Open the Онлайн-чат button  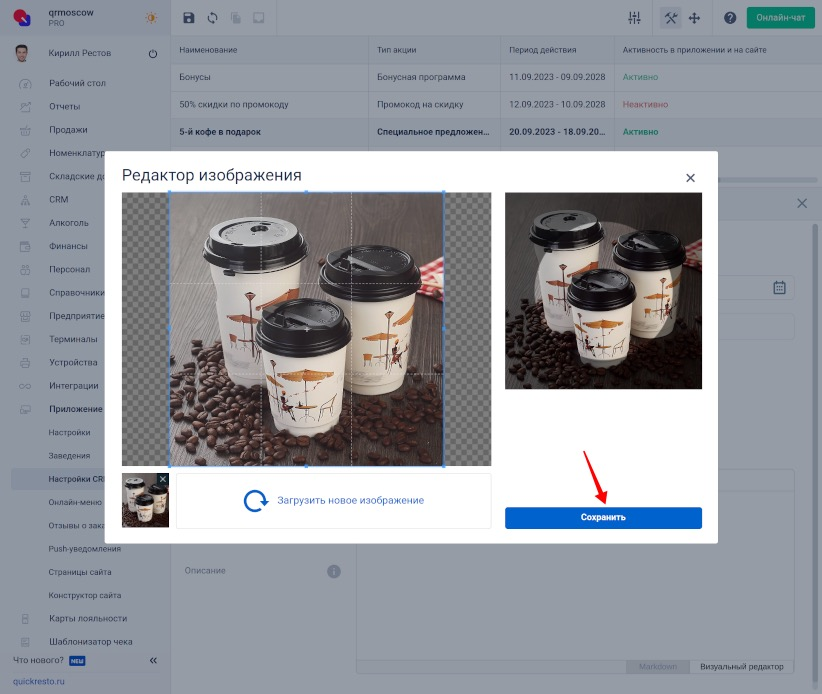(x=781, y=18)
